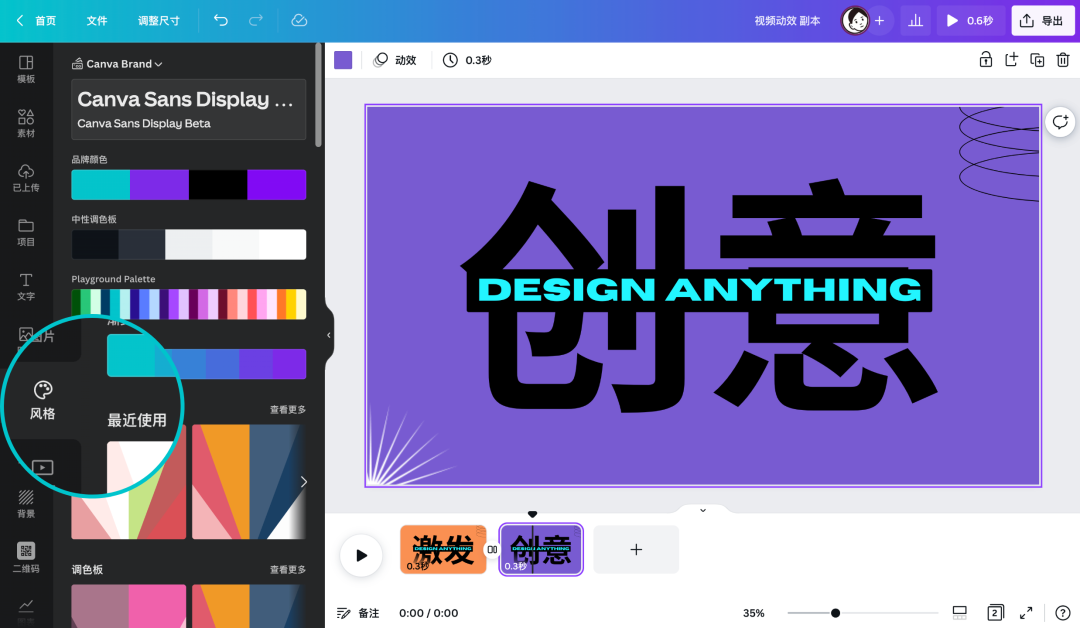Select the Canva Sans Display font set

(189, 109)
